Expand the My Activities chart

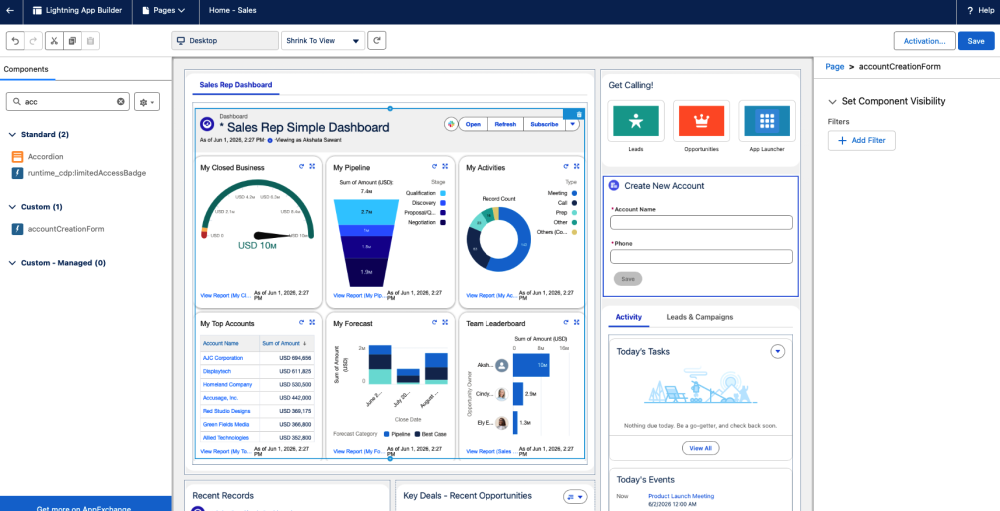(577, 167)
